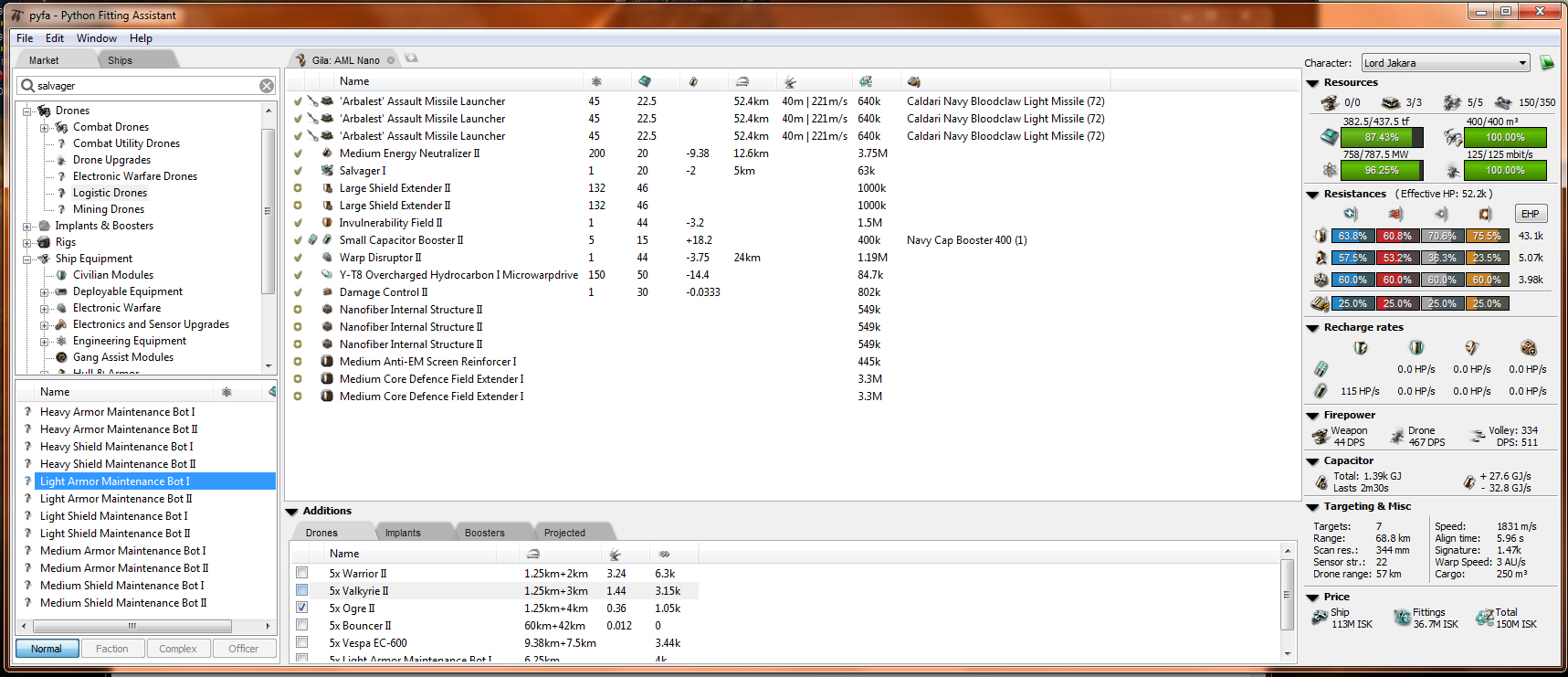Screen dimensions: 1568x677
Task: Click the Salvager I module icon
Action: (x=327, y=171)
